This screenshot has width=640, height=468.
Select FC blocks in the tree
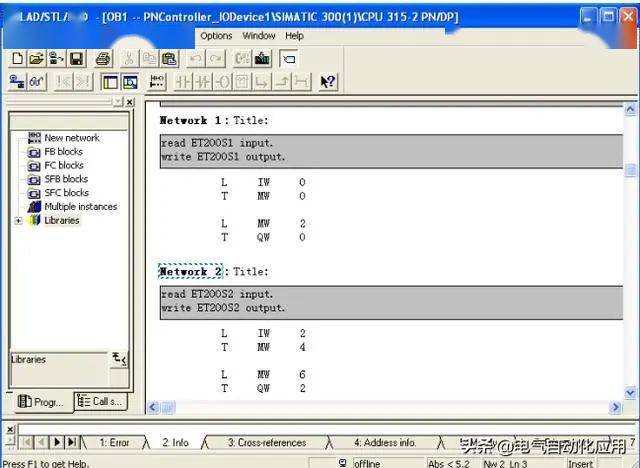click(x=64, y=166)
